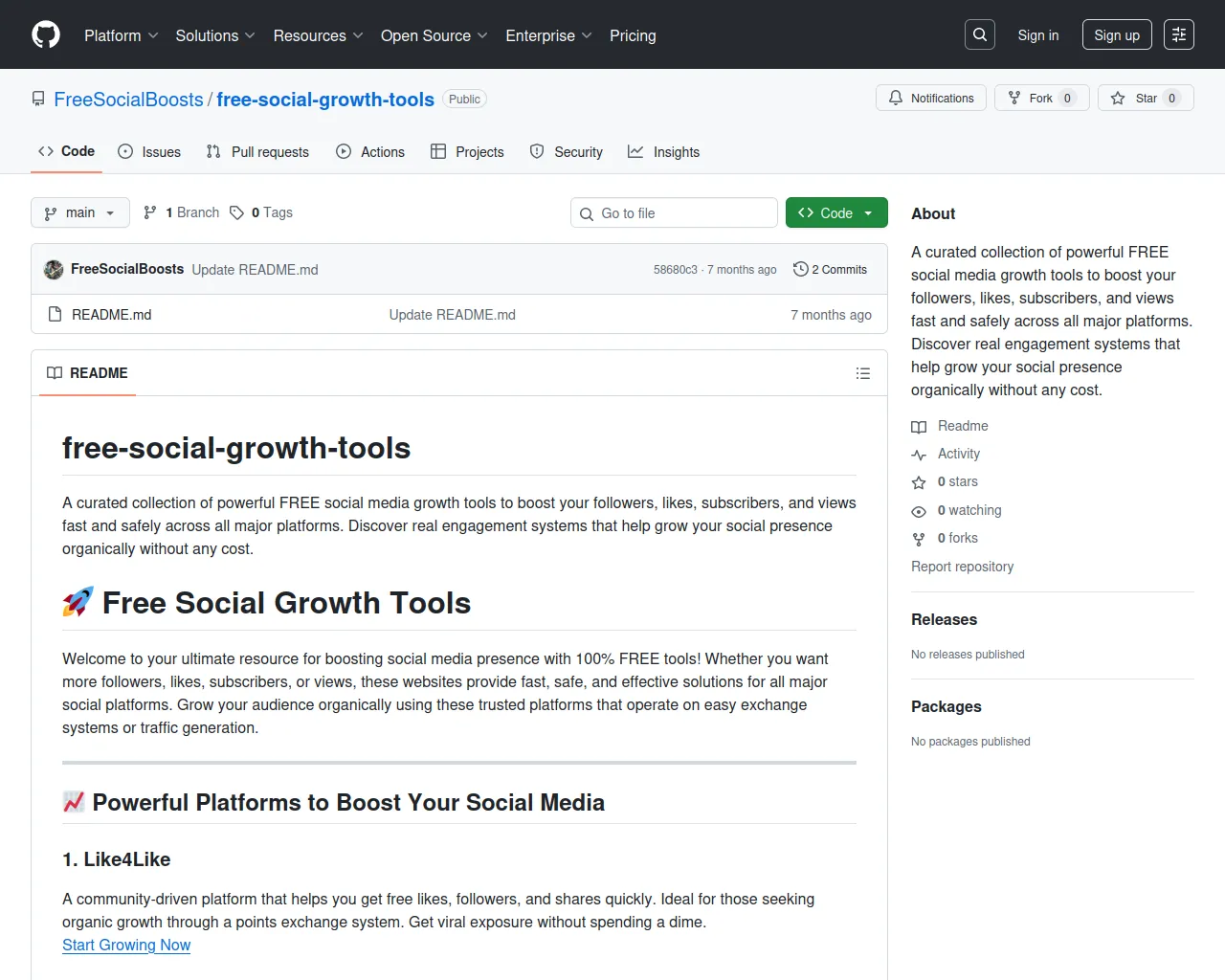View the Activity link in About
Screen dimensions: 1225x980
(x=958, y=454)
